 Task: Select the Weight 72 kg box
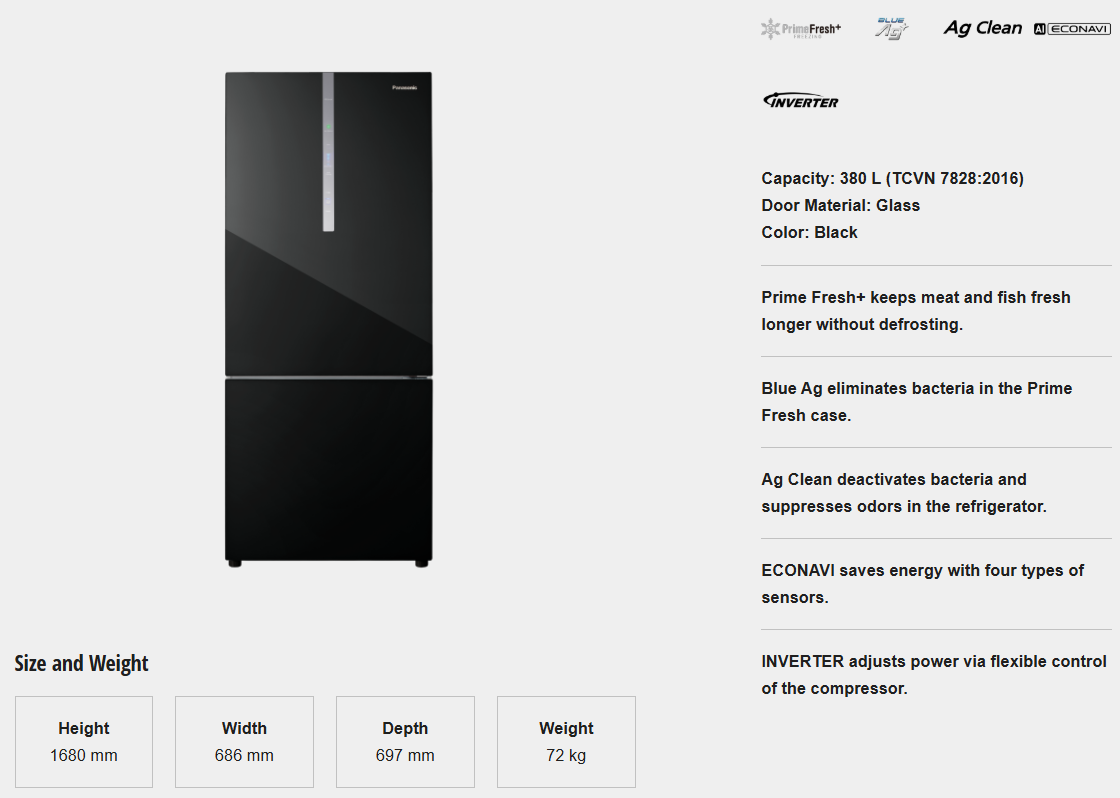click(x=566, y=742)
